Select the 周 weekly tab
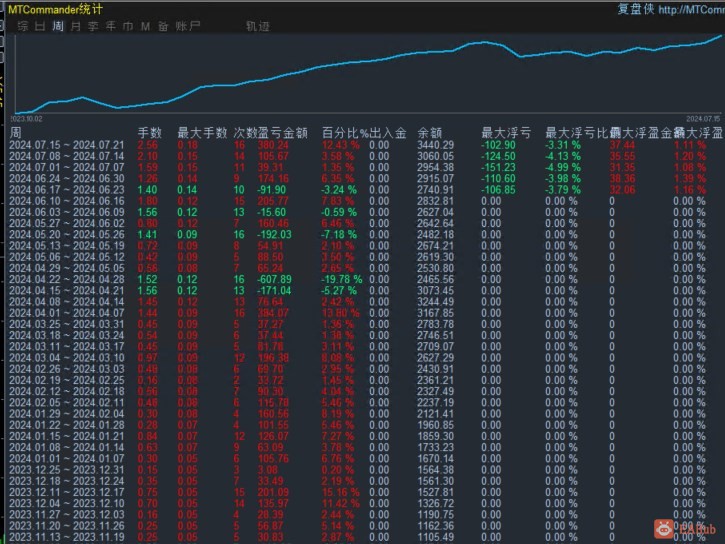The image size is (725, 544). 58,26
